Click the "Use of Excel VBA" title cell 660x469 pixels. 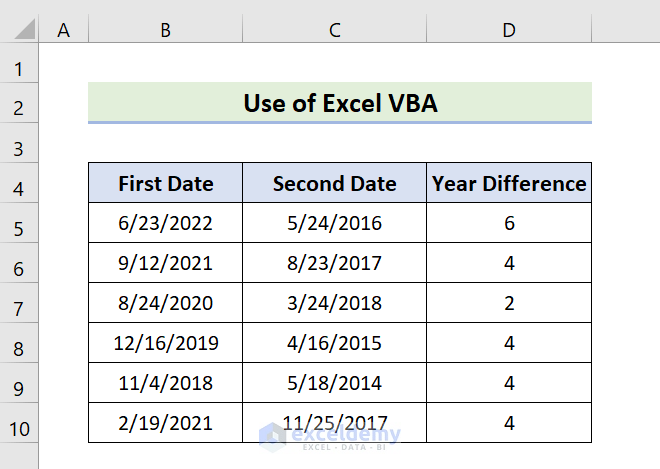340,103
